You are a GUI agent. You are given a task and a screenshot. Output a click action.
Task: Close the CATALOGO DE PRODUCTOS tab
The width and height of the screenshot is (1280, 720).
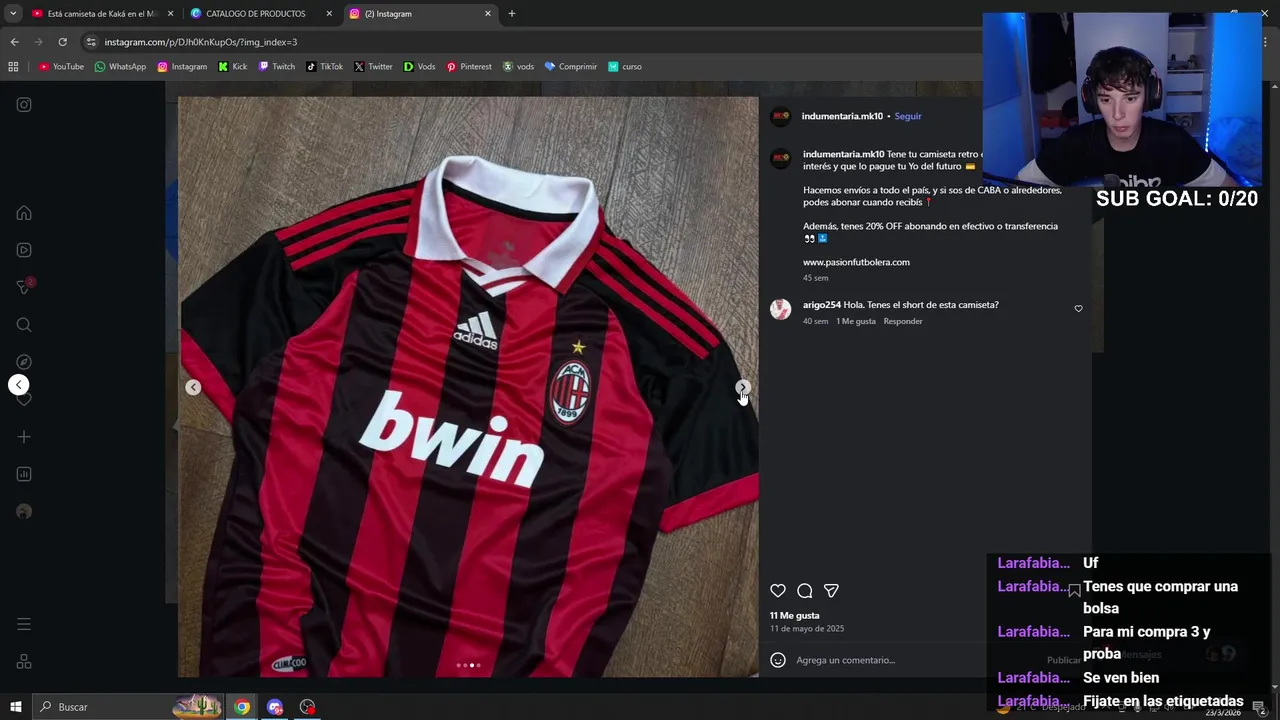point(329,14)
